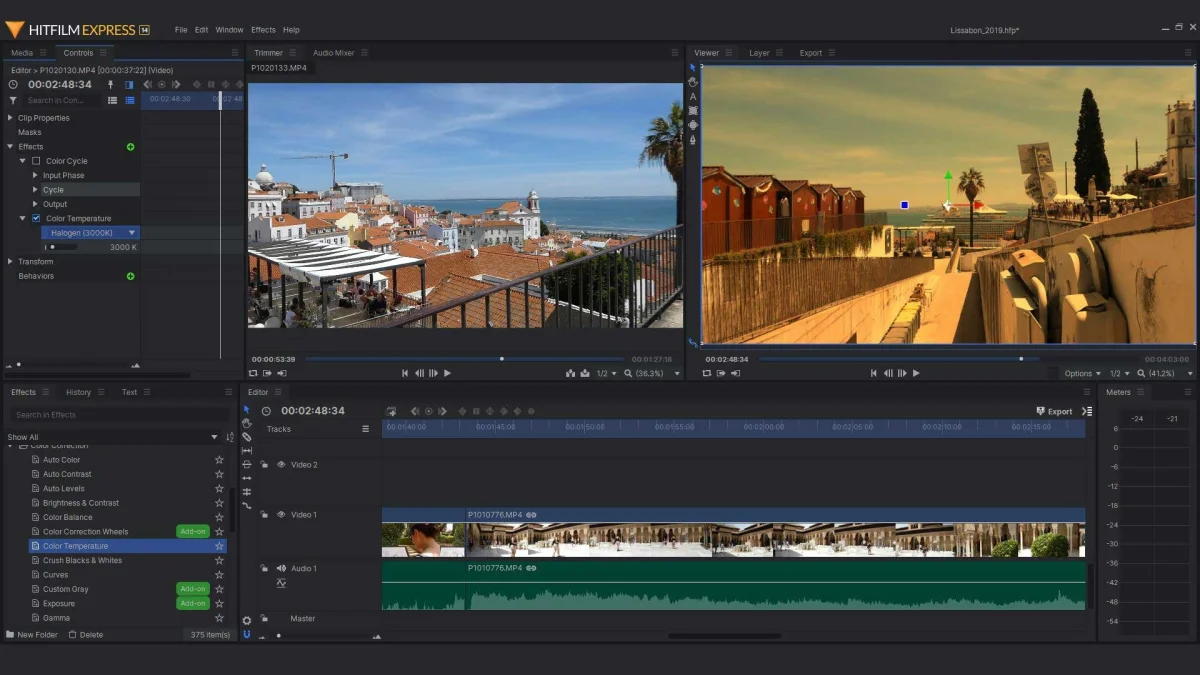This screenshot has width=1200, height=675.
Task: Add a new effect with green plus
Action: click(x=130, y=147)
